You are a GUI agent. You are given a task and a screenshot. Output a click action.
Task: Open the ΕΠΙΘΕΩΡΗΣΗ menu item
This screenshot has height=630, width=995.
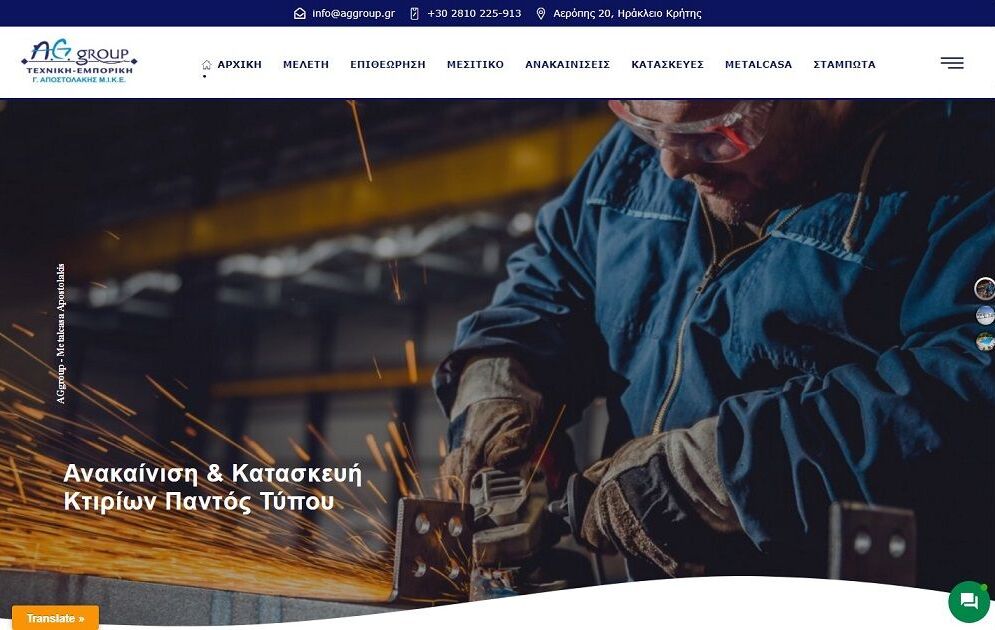click(388, 65)
